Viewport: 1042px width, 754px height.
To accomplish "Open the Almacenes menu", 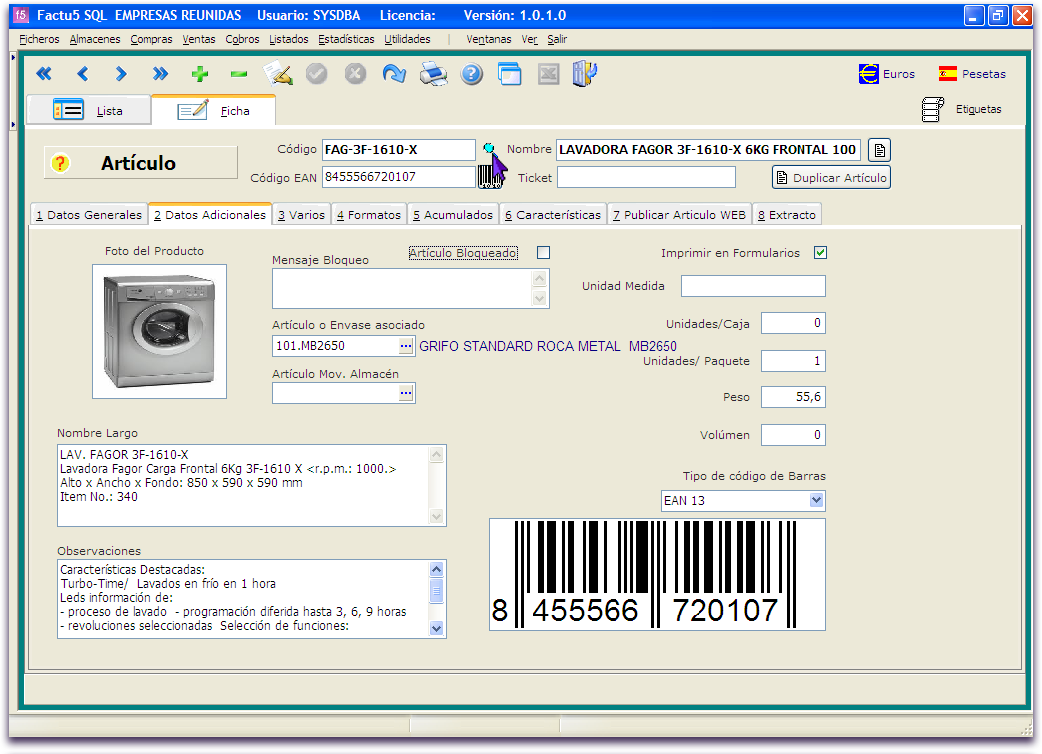I will 95,39.
